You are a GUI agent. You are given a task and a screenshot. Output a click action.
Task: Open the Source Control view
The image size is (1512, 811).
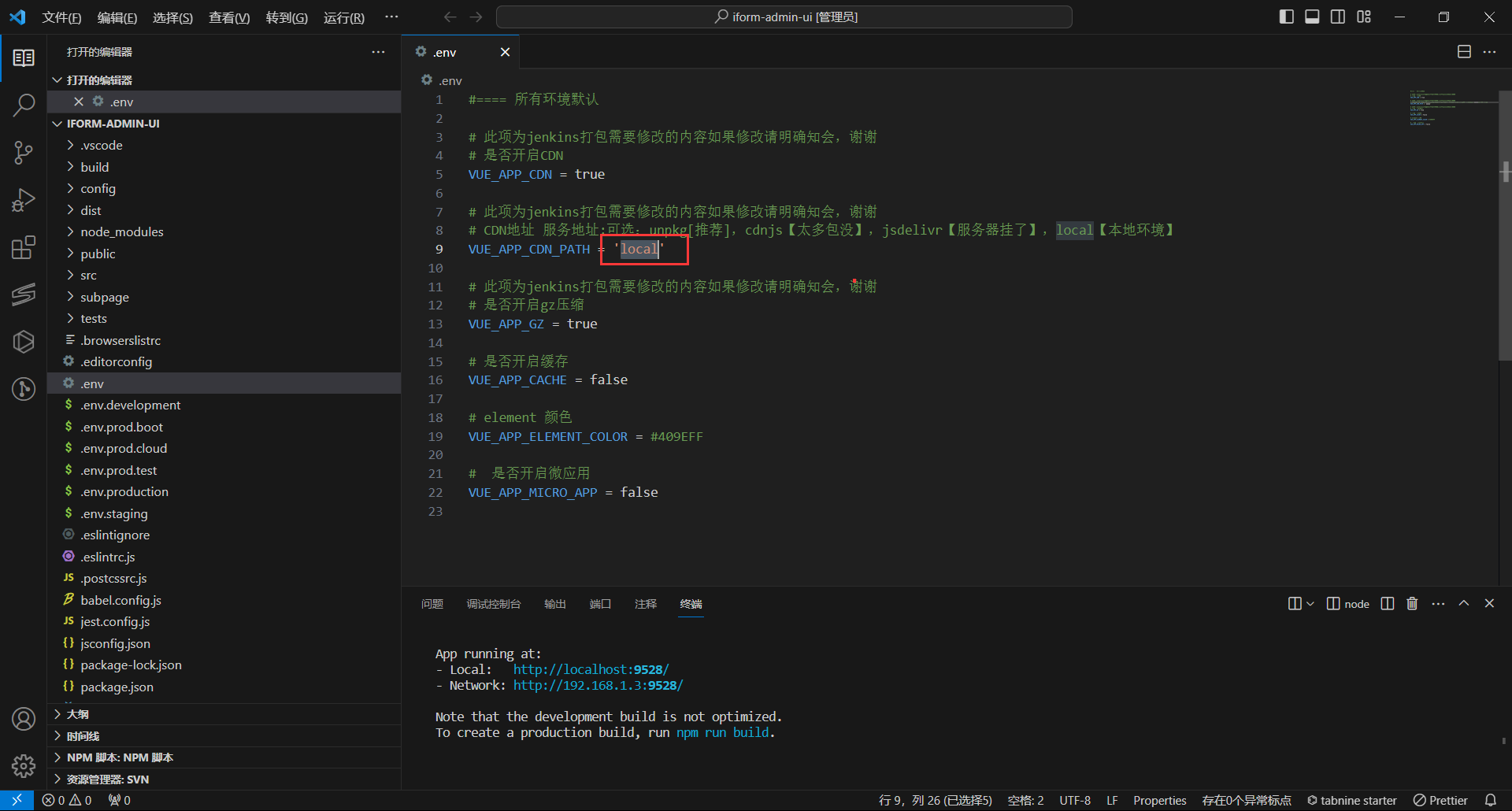24,152
